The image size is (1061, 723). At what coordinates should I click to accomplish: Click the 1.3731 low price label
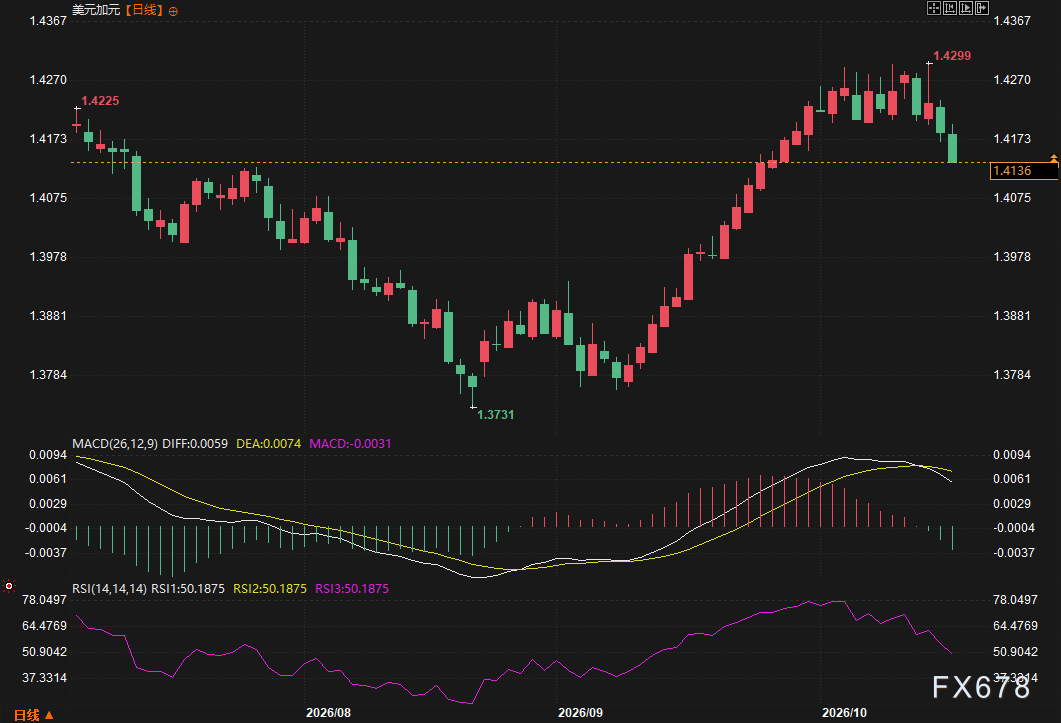(495, 414)
